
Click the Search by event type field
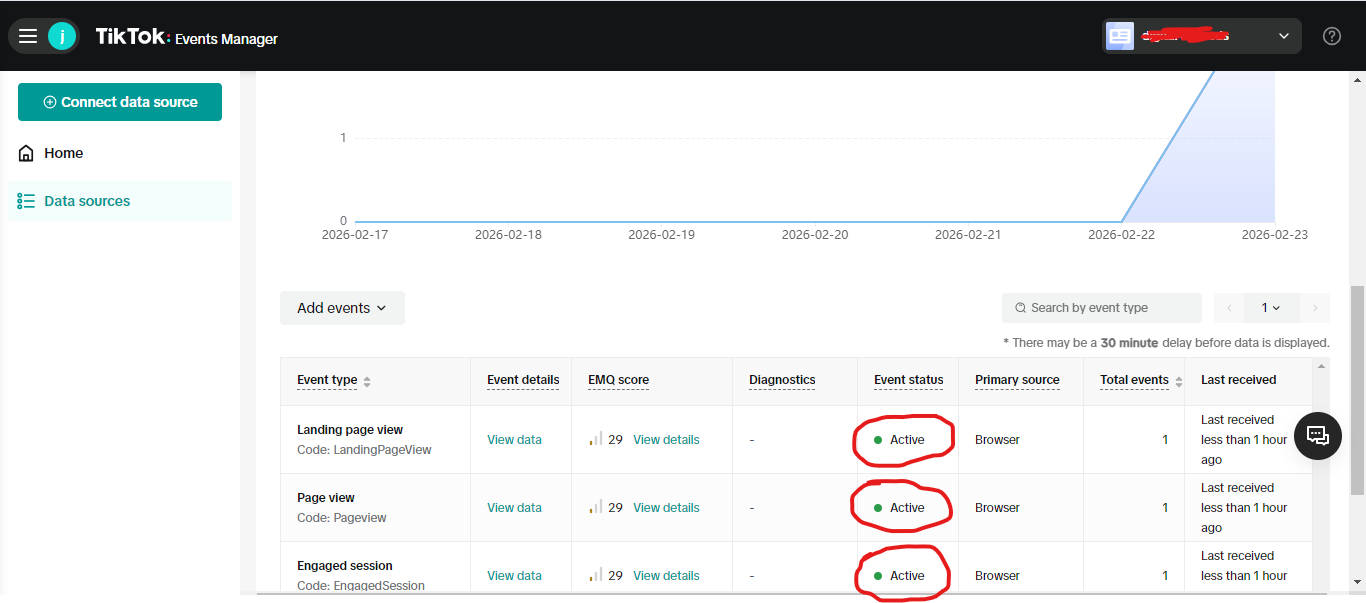(1101, 308)
